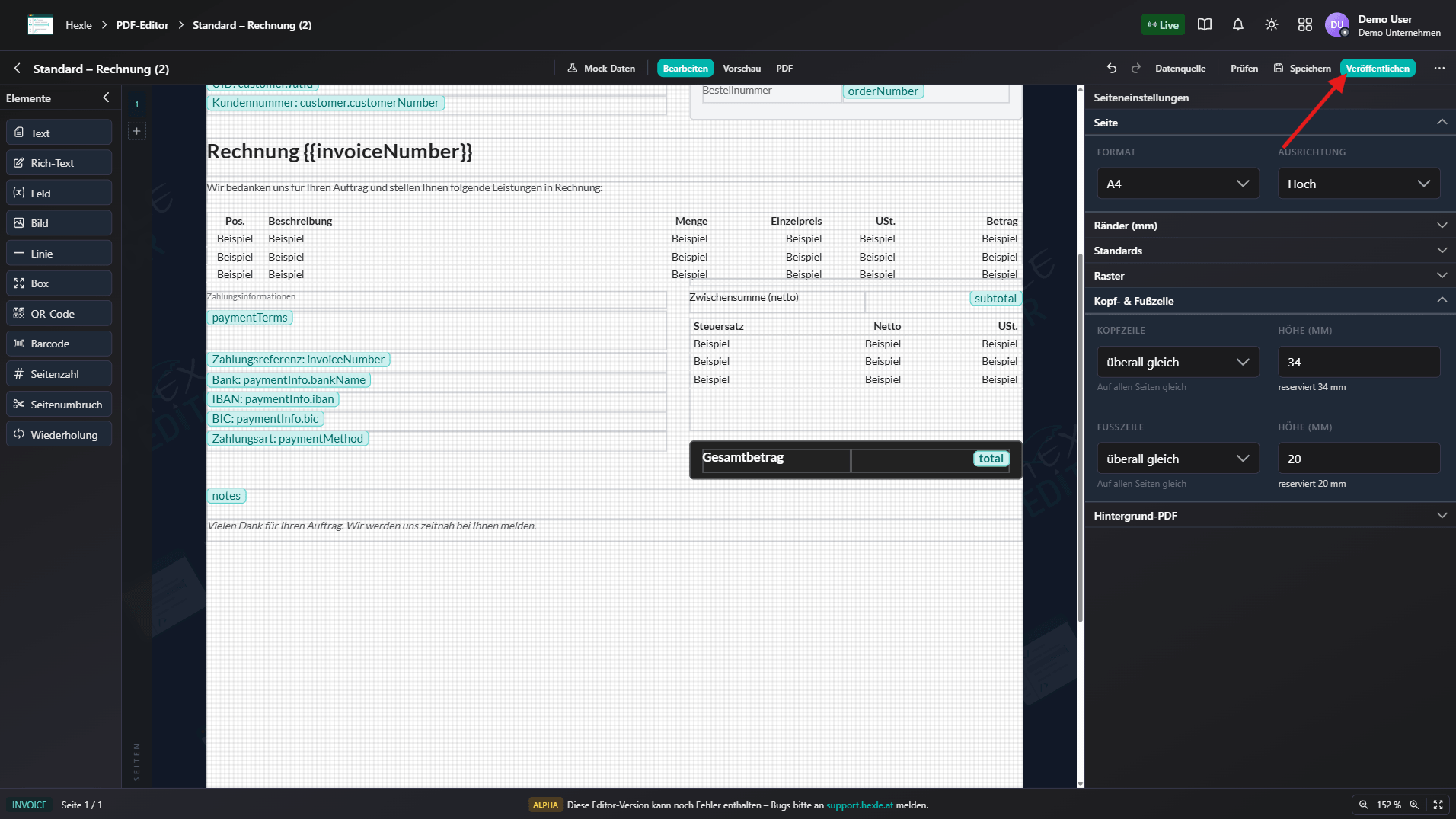Select the notes placeholder on the canvas
Screen dimensions: 1456x819
[x=226, y=496]
